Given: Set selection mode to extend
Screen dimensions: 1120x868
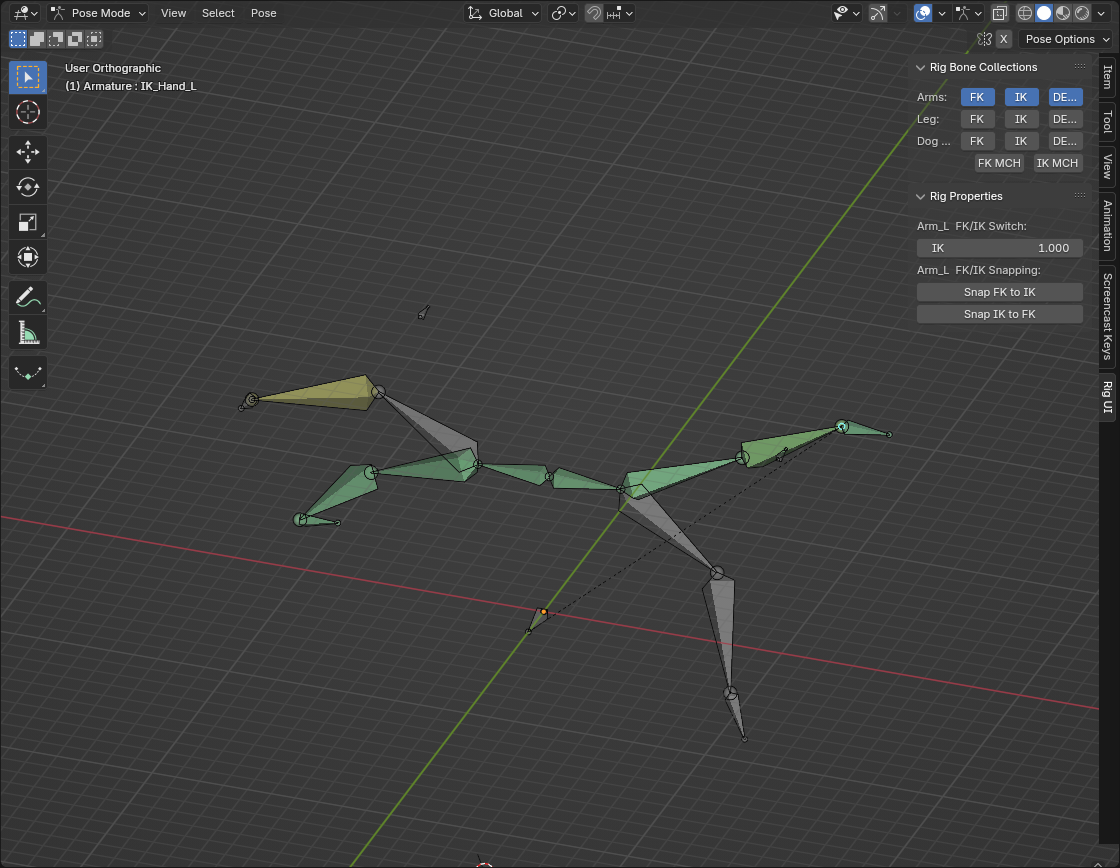Looking at the screenshot, I should (x=37, y=39).
